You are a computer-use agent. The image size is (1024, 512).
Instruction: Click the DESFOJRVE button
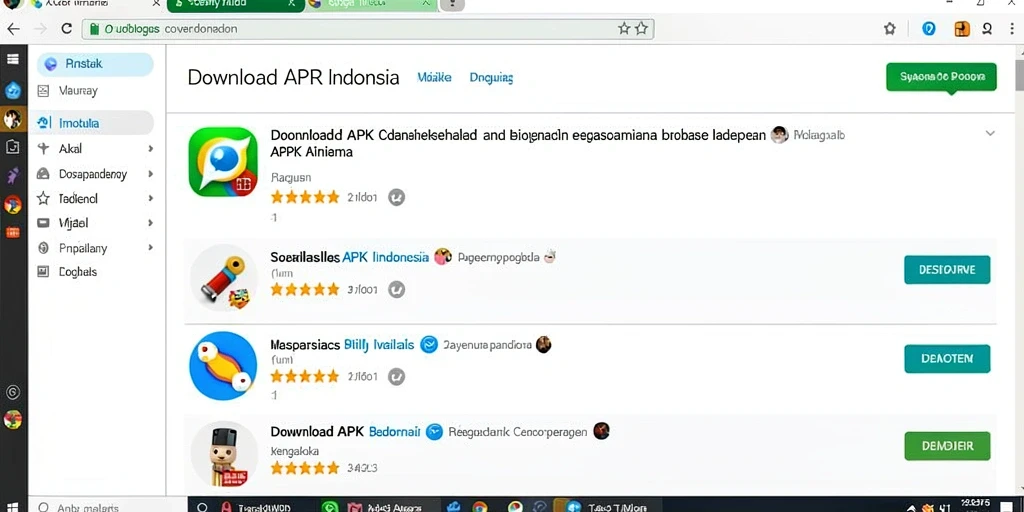947,270
